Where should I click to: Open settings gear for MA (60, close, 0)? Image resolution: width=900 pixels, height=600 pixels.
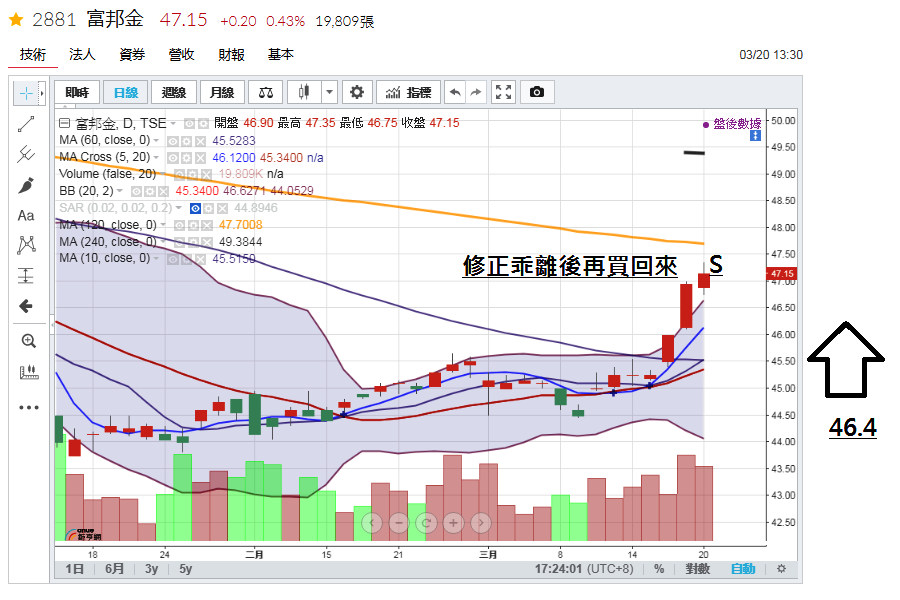[187, 141]
